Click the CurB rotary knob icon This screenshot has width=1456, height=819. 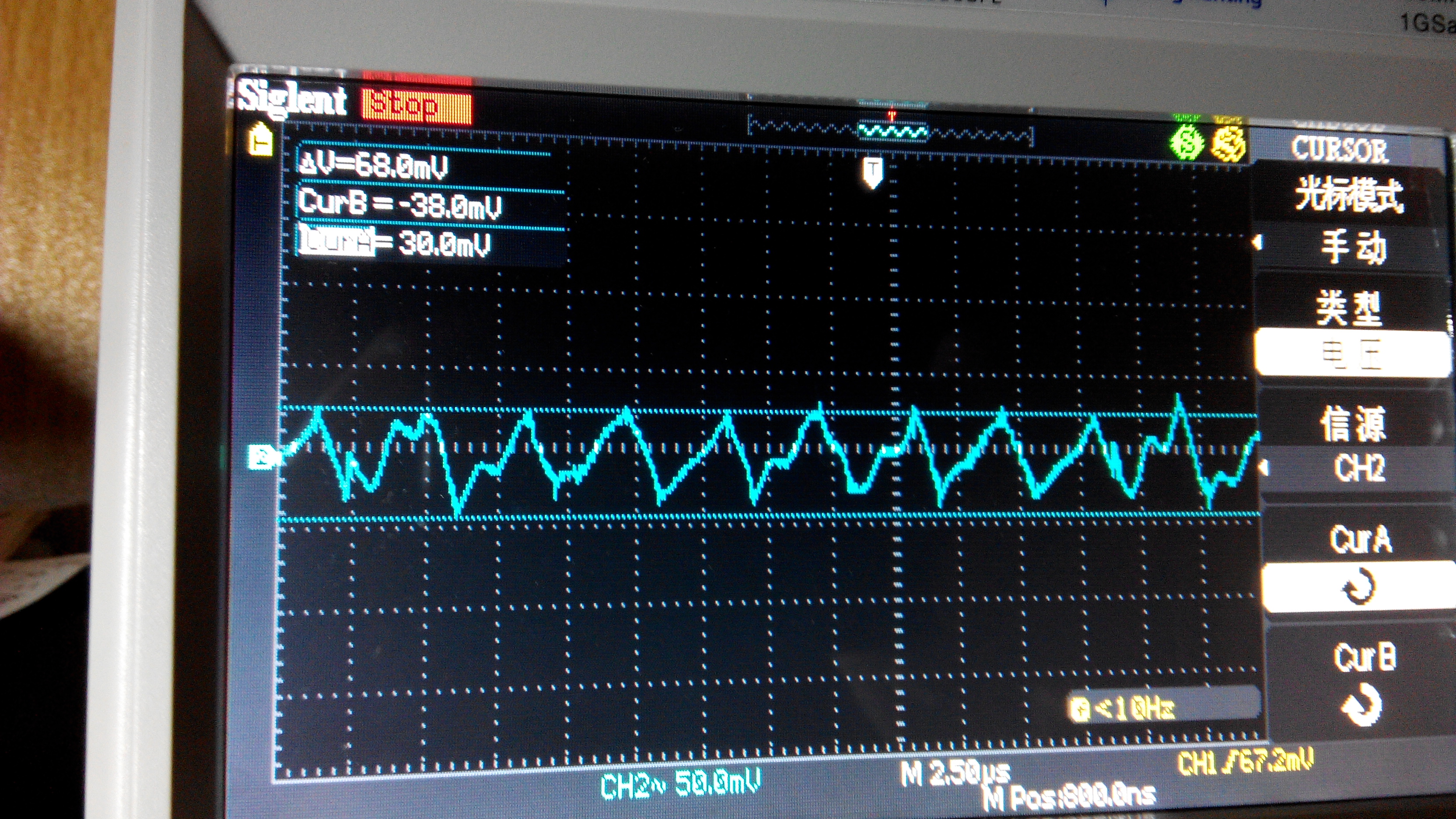point(1361,704)
